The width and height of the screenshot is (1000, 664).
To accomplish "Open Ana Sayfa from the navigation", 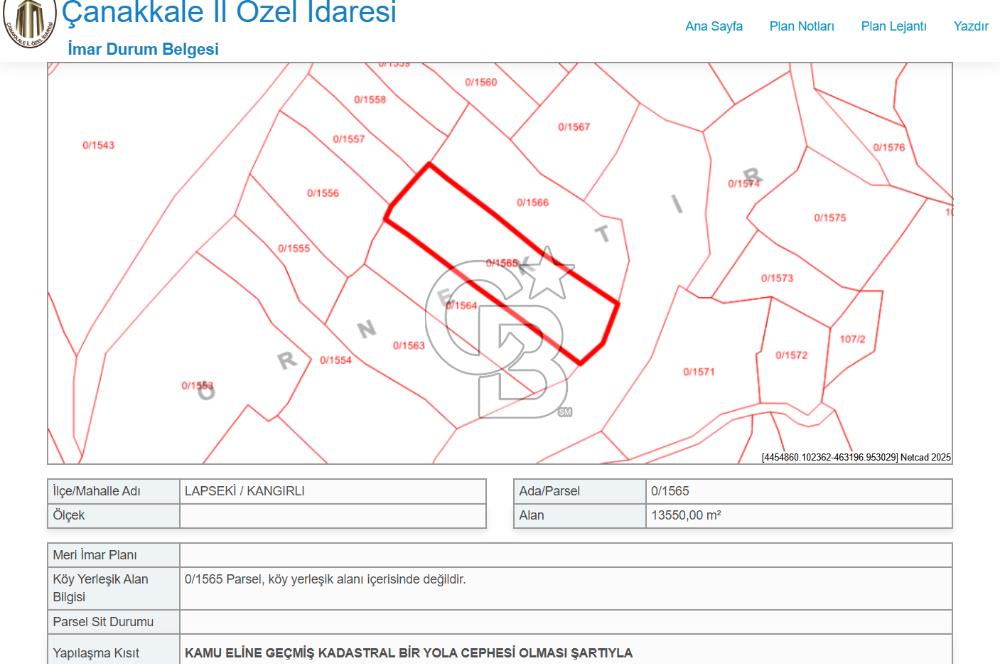I will coord(713,28).
